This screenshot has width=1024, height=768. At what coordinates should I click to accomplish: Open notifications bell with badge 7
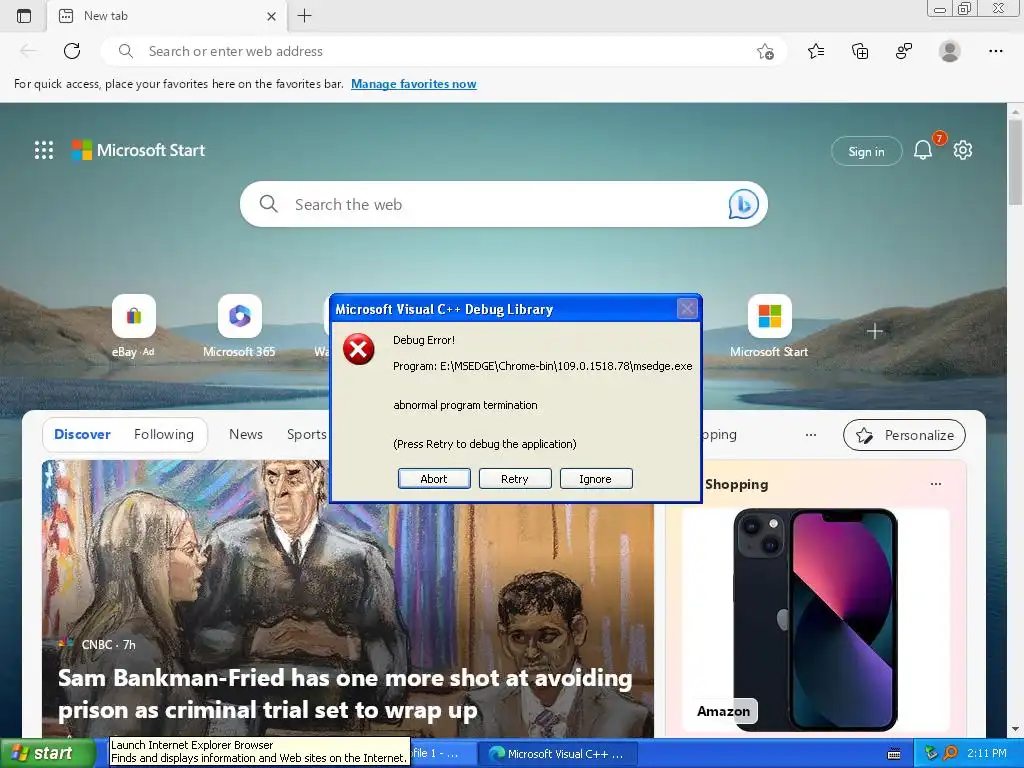pyautogui.click(x=923, y=150)
